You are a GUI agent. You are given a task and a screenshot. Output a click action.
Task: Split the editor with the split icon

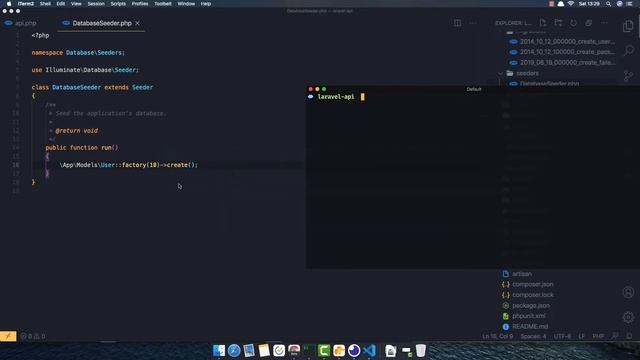point(458,23)
